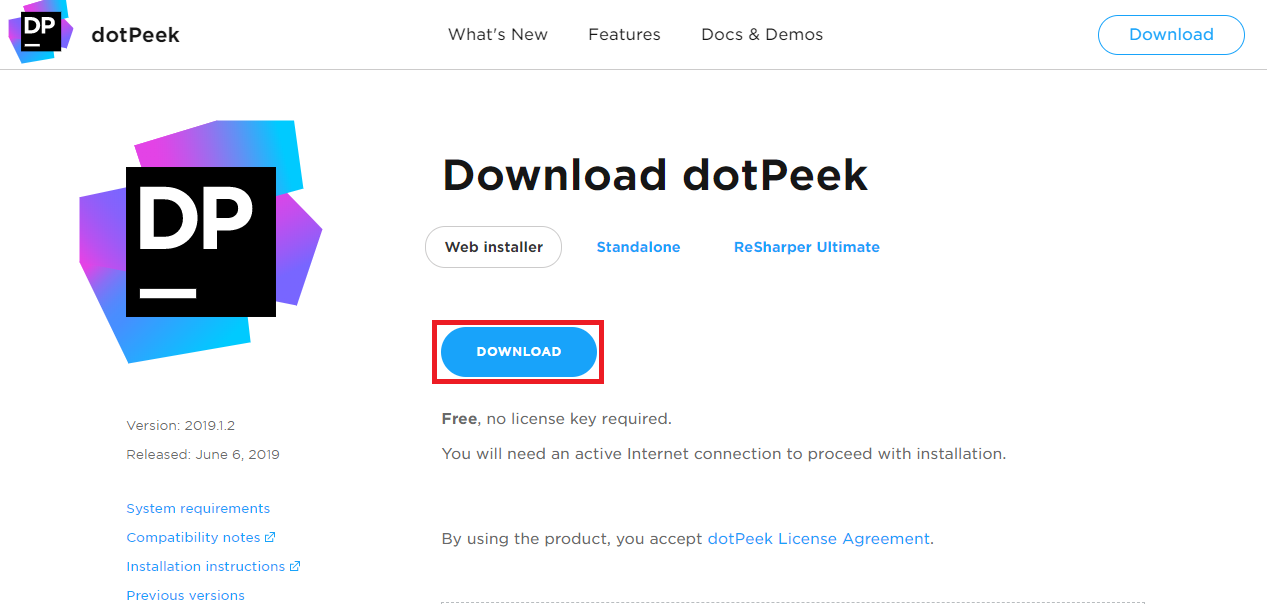Open the Docs & Demos menu item
Viewport: 1267px width, 604px height.
(x=762, y=34)
